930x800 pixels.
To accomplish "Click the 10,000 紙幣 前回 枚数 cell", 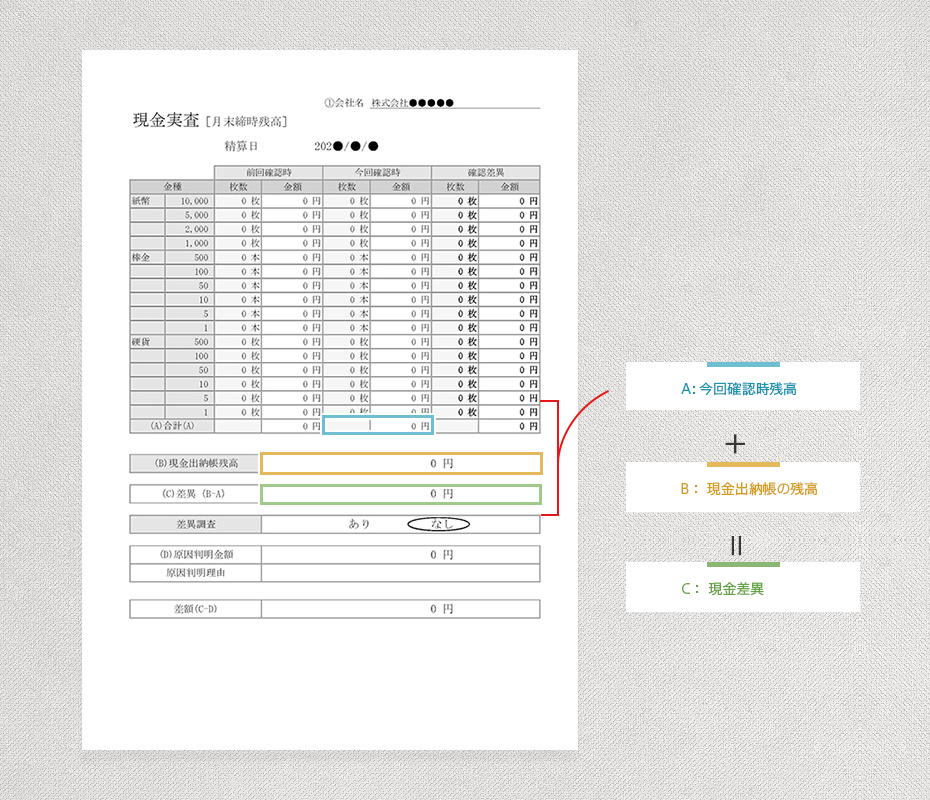I will 238,201.
